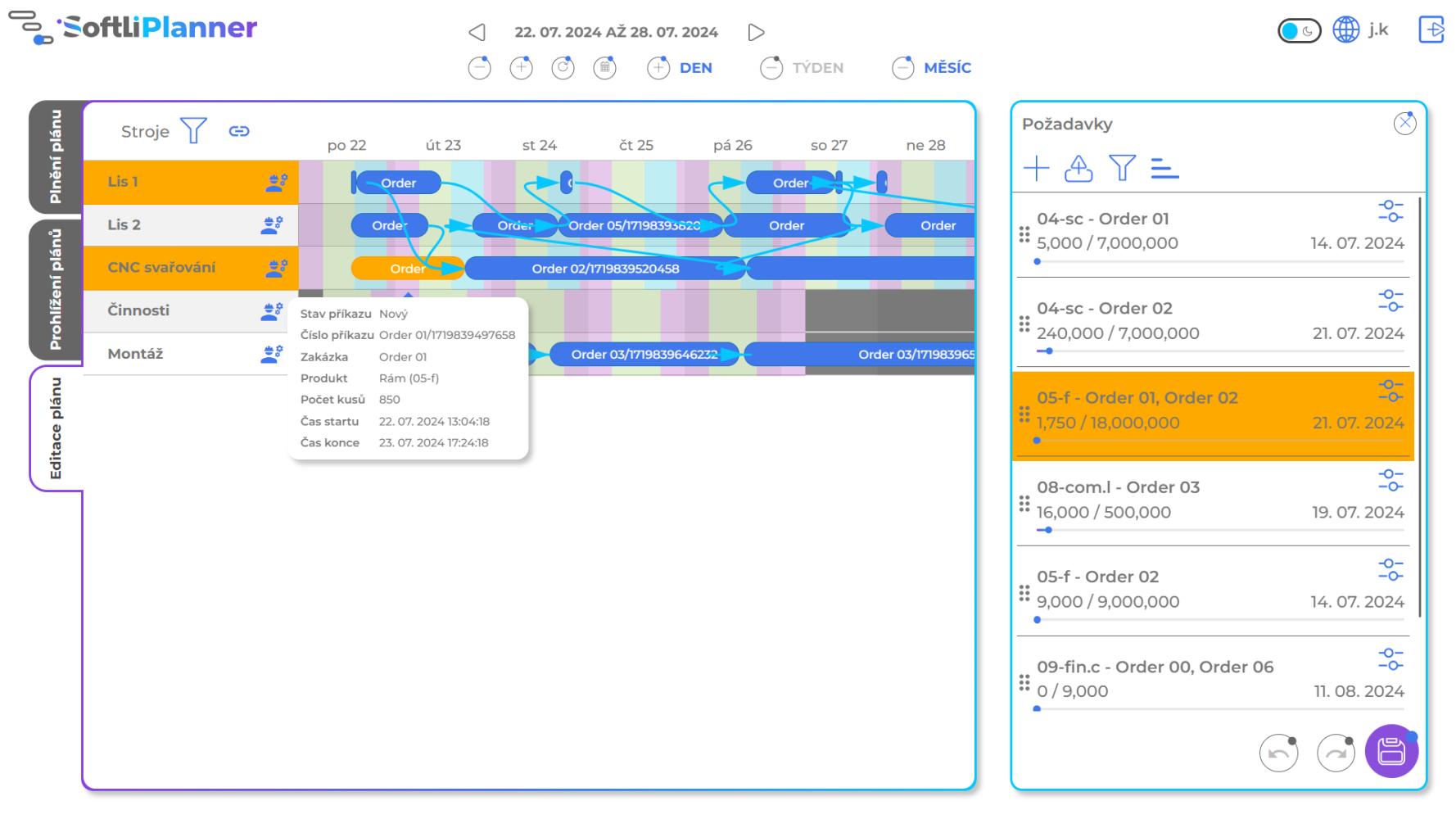Click the refresh view circular arrow icon

(563, 68)
